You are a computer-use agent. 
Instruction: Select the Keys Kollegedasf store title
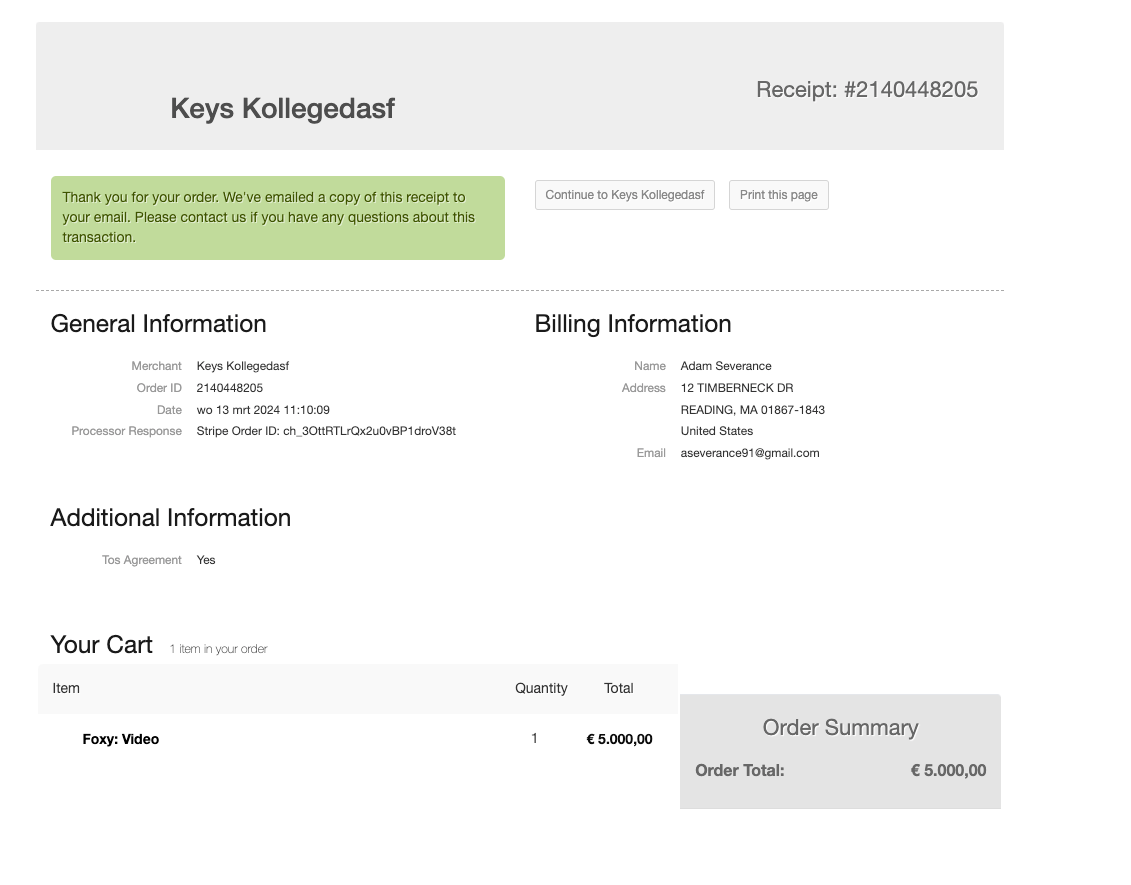tap(282, 109)
